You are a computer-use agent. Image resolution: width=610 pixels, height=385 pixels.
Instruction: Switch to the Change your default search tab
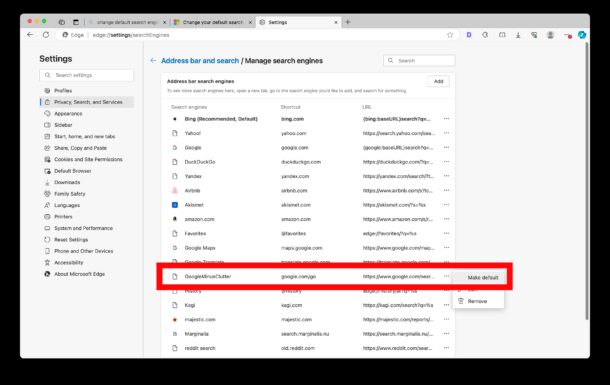click(212, 22)
